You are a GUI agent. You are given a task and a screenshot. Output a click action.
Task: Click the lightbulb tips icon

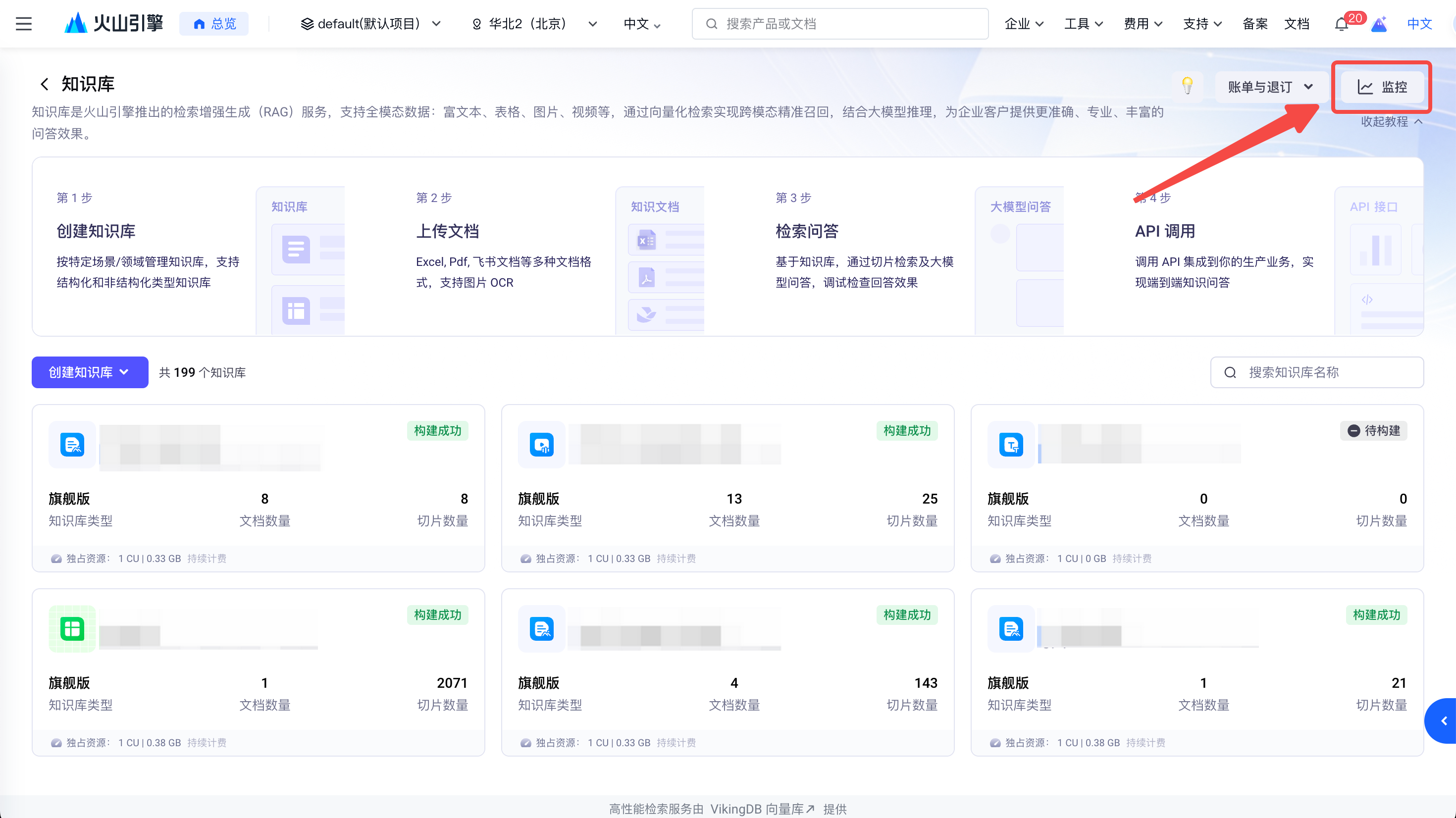(x=1187, y=86)
